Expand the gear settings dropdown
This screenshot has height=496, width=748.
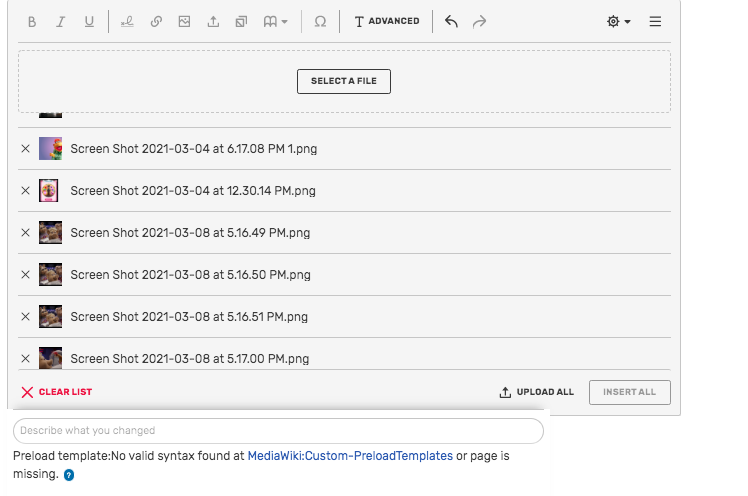coord(619,21)
